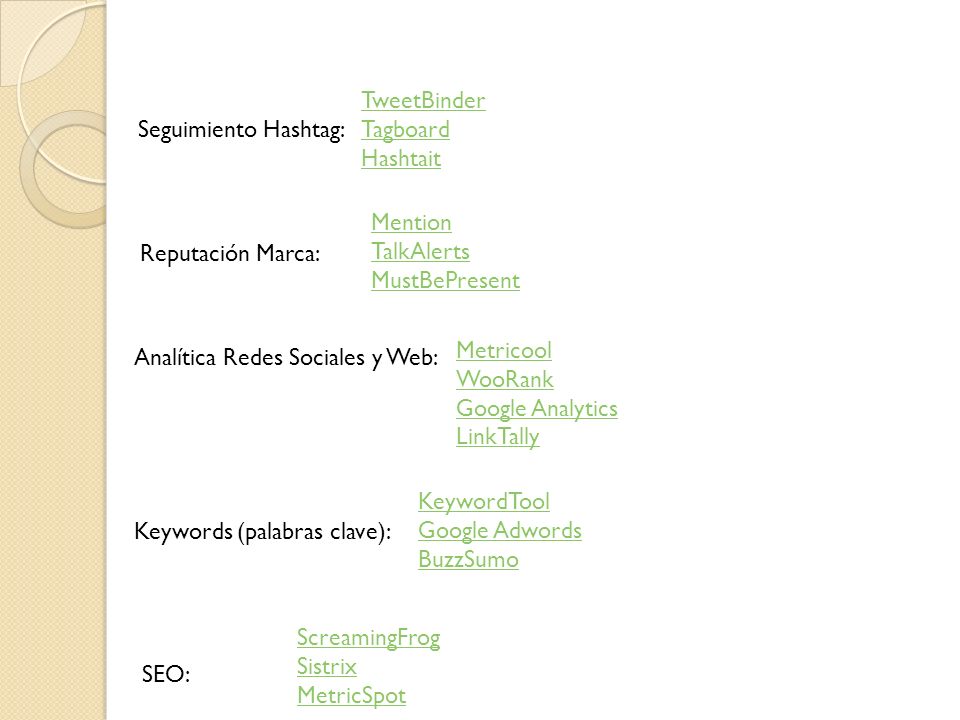
Task: Select the Keywords (palabras clave) label
Action: (x=262, y=531)
